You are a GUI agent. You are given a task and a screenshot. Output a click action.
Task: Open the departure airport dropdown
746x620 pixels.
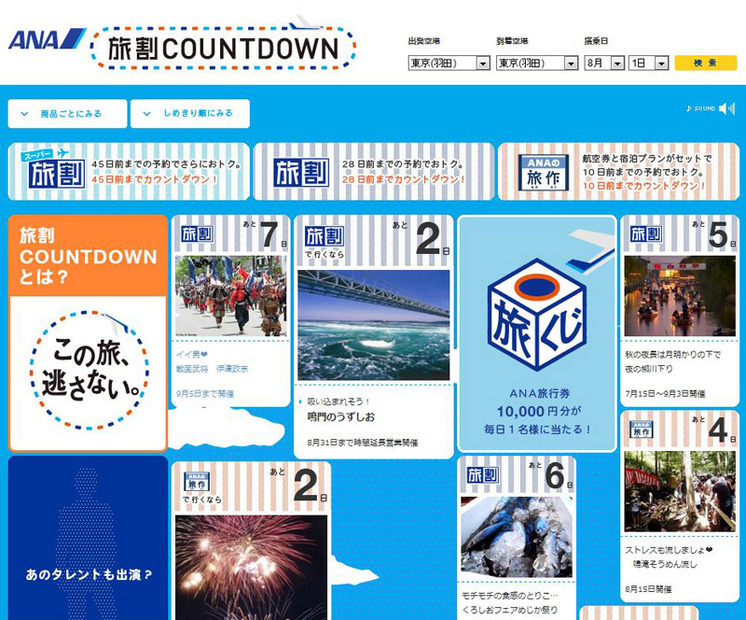point(449,63)
